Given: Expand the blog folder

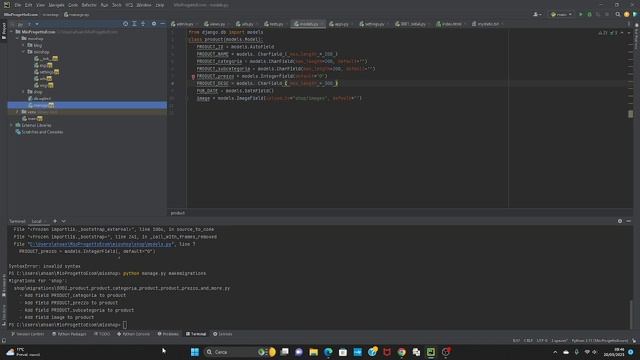Looking at the screenshot, I should [x=24, y=45].
